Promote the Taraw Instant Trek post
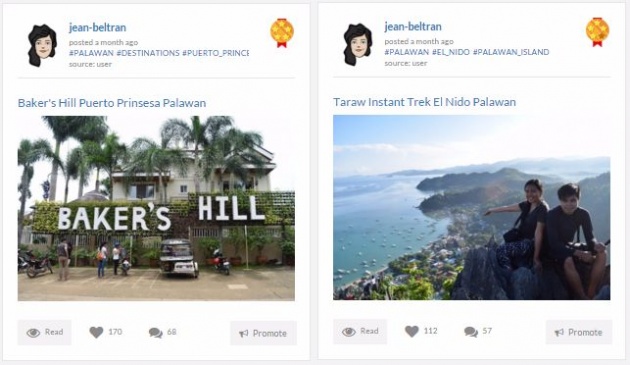The image size is (630, 365). [579, 332]
